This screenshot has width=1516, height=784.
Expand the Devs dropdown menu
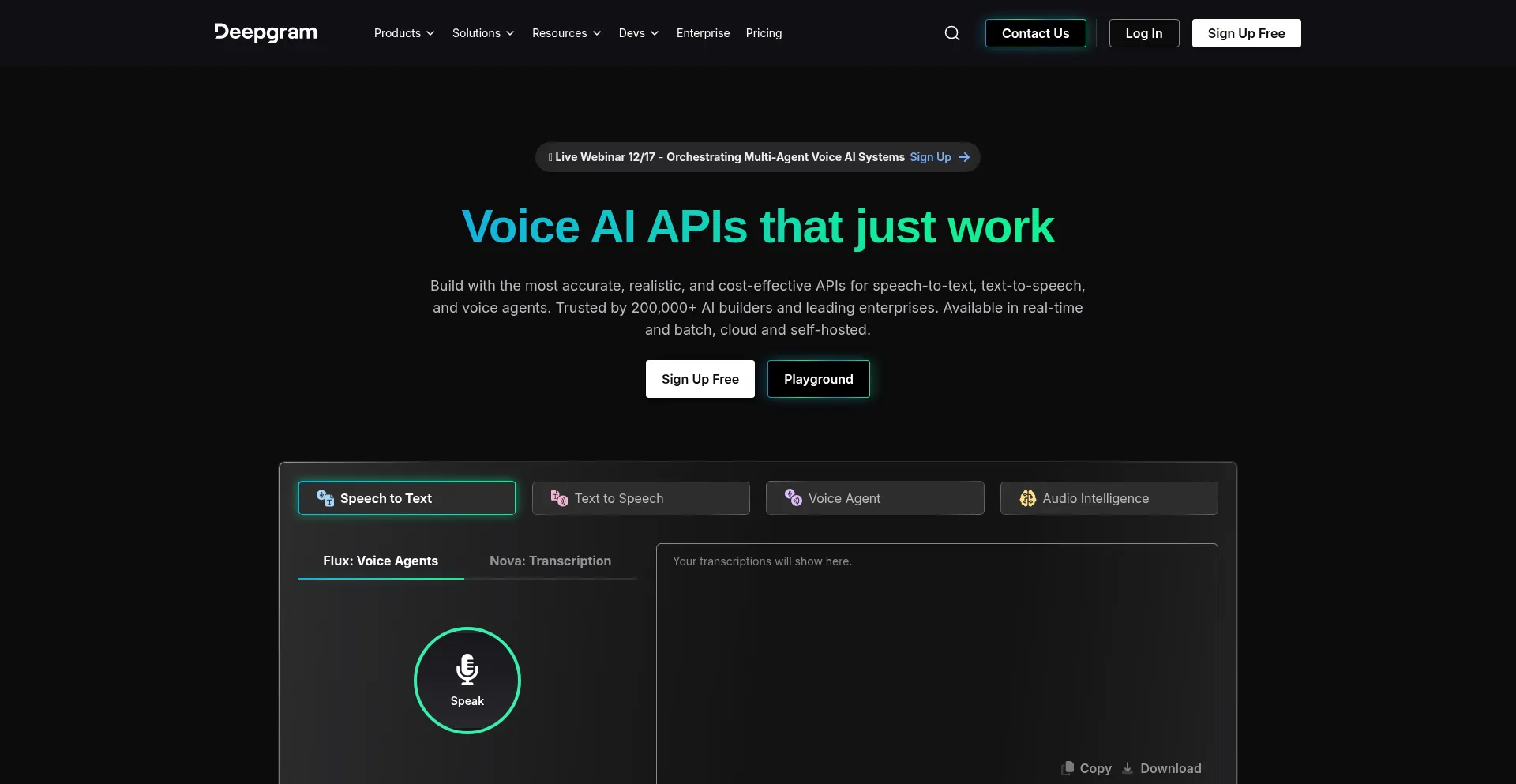pyautogui.click(x=638, y=33)
